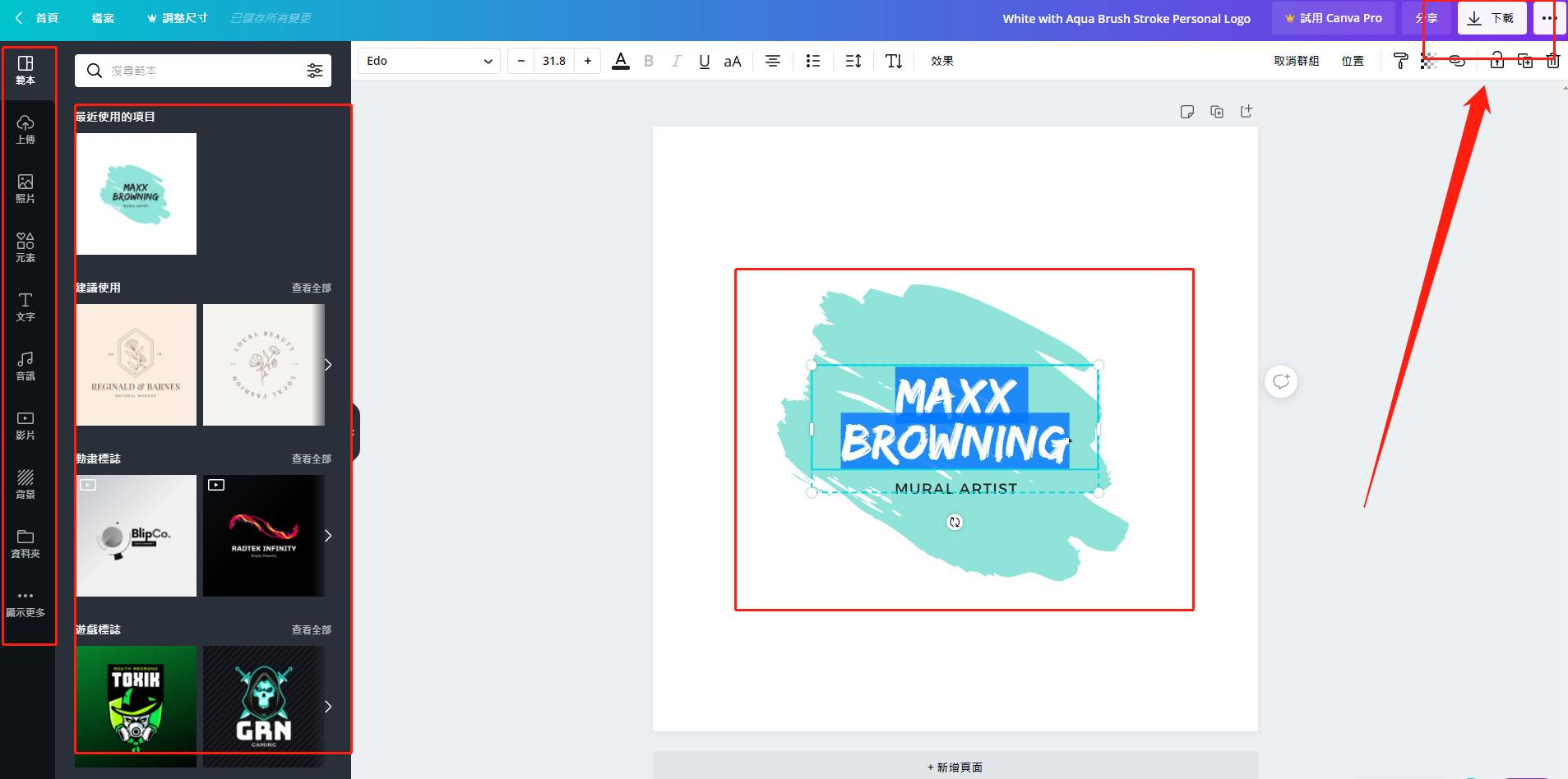Click the 下載 download button
The image size is (1568, 779).
1492,18
